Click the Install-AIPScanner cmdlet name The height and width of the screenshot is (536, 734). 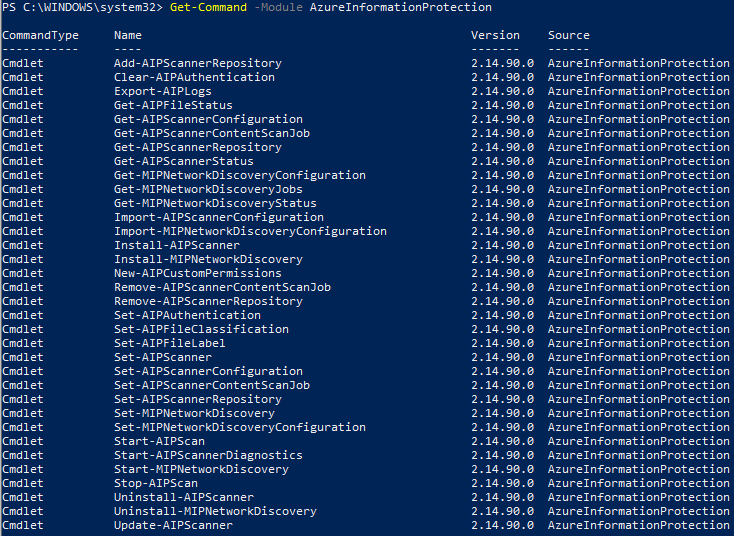click(x=177, y=246)
